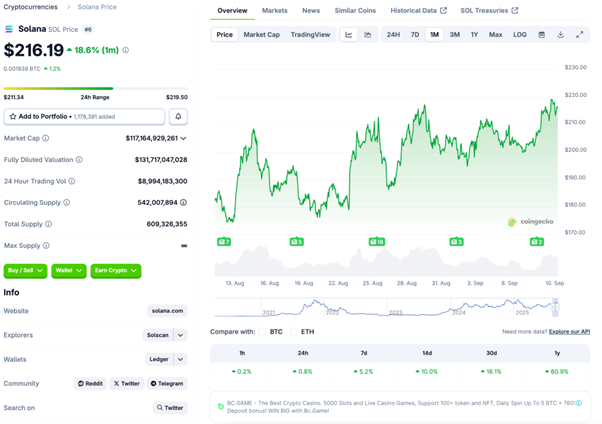Switch to candlestick chart icon

click(x=368, y=35)
